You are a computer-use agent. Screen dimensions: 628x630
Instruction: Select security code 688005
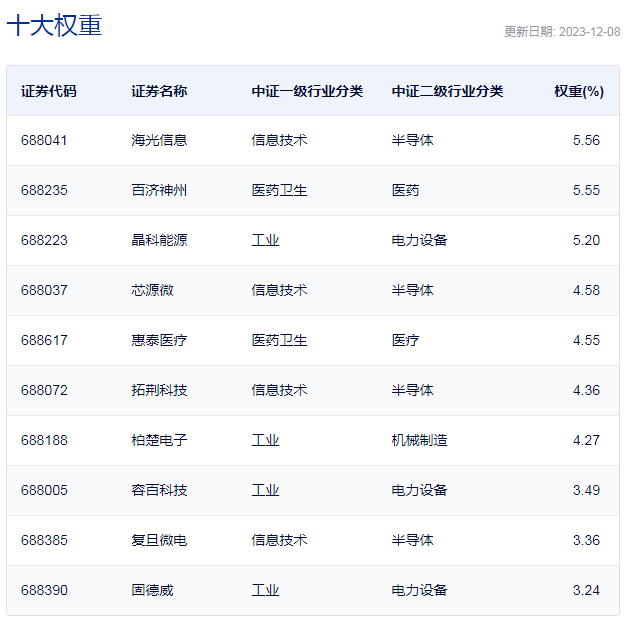[44, 490]
